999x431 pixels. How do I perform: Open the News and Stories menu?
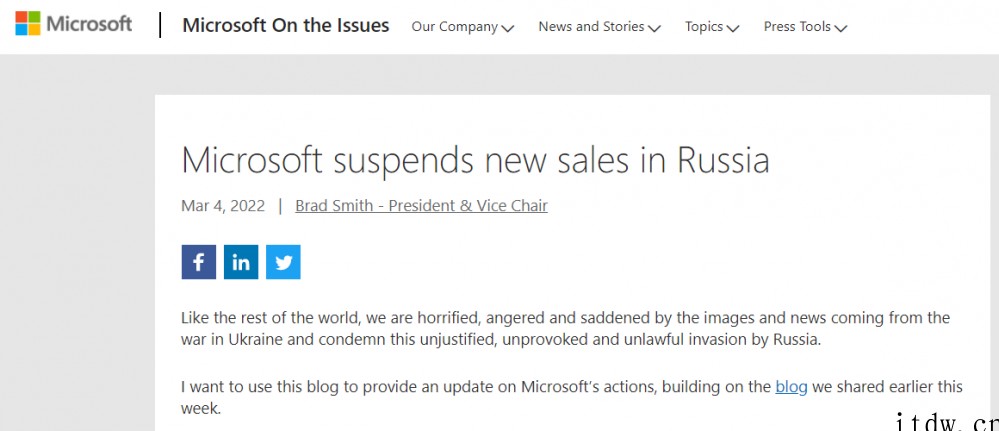pyautogui.click(x=591, y=27)
